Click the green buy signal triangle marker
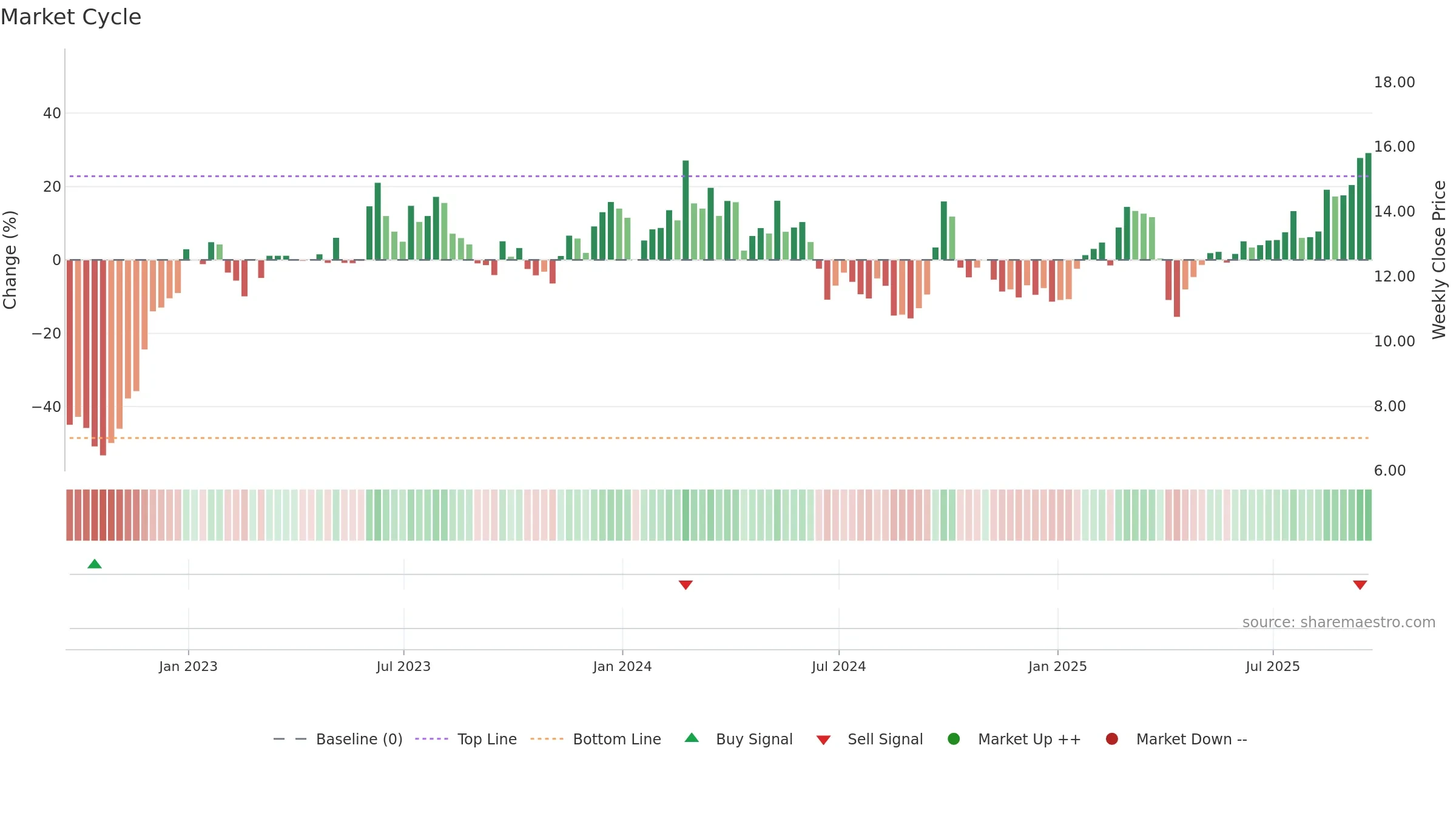The height and width of the screenshot is (819, 1456). pos(95,564)
